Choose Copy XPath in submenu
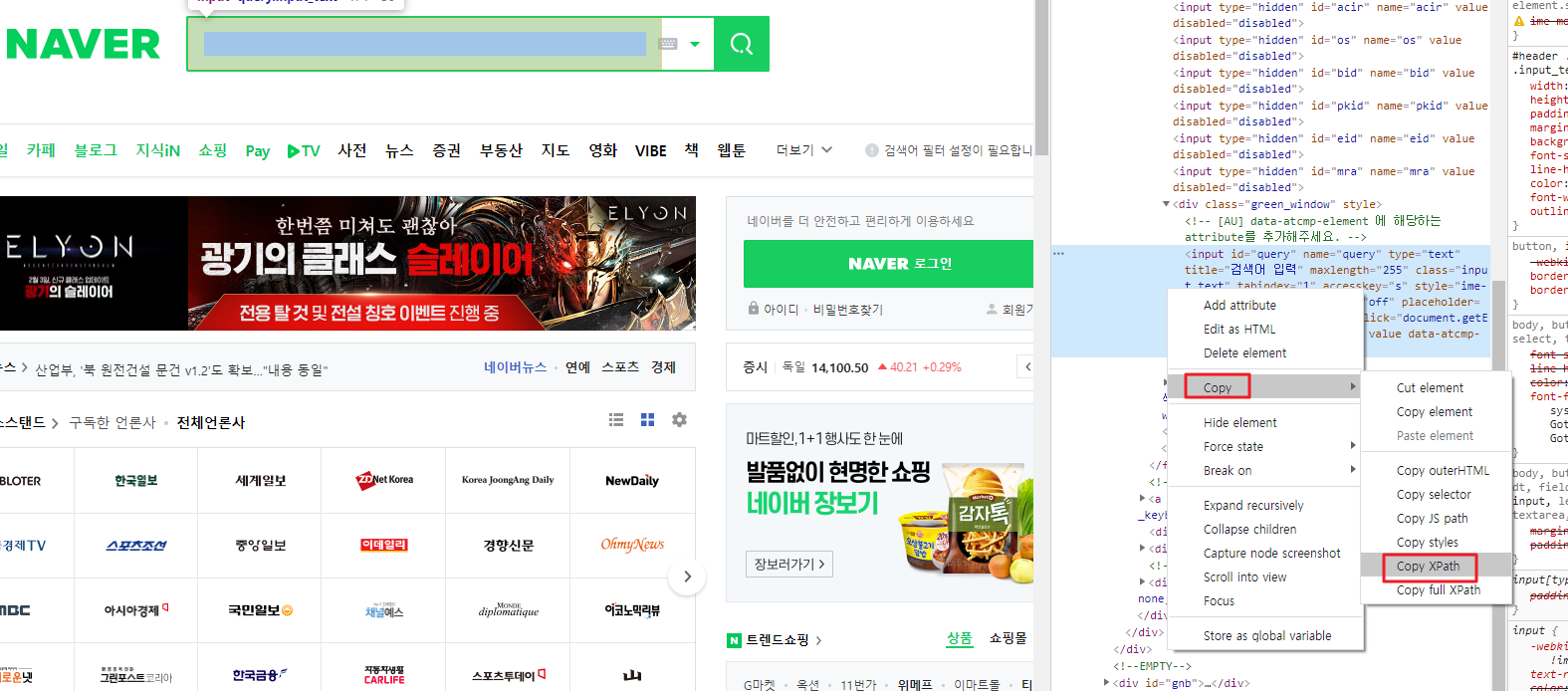 click(x=1429, y=567)
